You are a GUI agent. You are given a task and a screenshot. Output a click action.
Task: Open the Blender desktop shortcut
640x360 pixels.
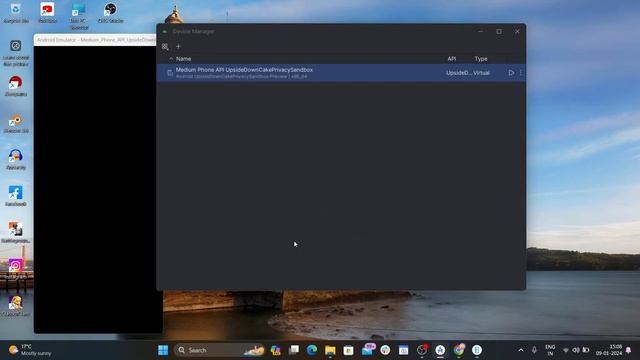tap(16, 123)
